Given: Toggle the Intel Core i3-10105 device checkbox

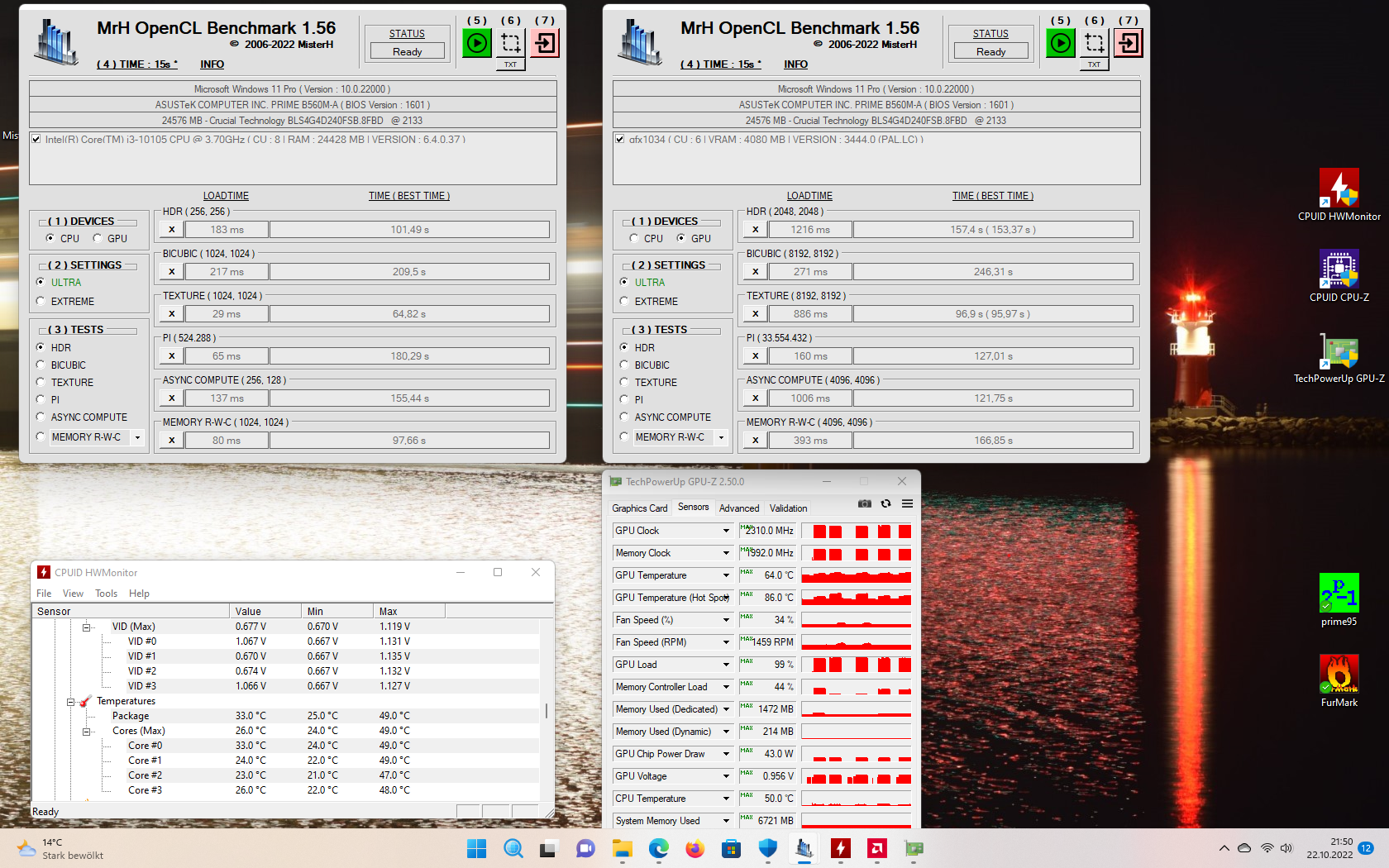Looking at the screenshot, I should pos(36,139).
